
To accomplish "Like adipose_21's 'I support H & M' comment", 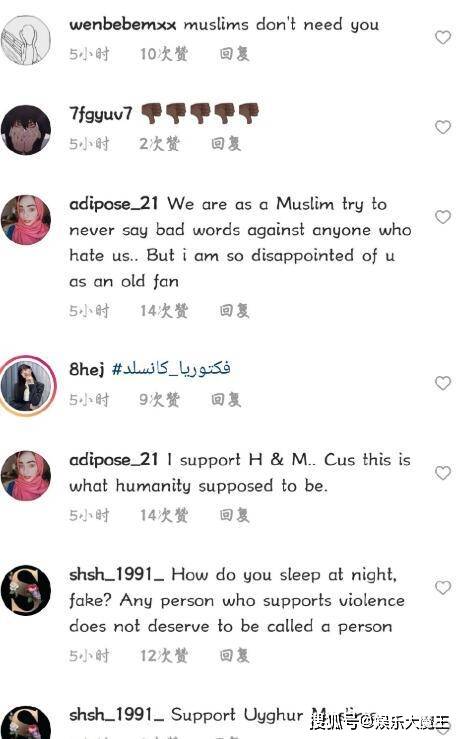I will tap(443, 473).
